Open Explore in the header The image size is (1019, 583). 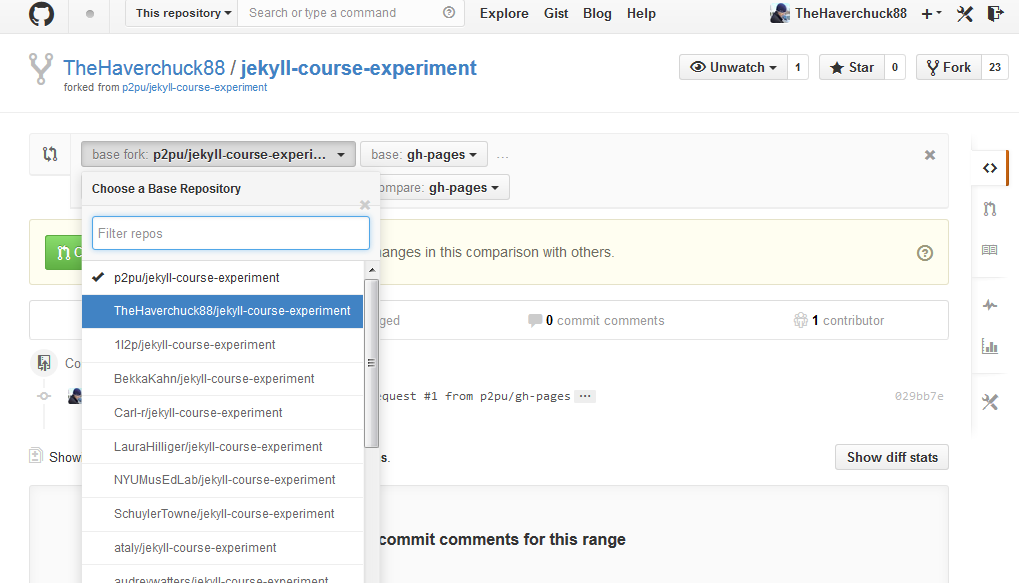coord(504,14)
